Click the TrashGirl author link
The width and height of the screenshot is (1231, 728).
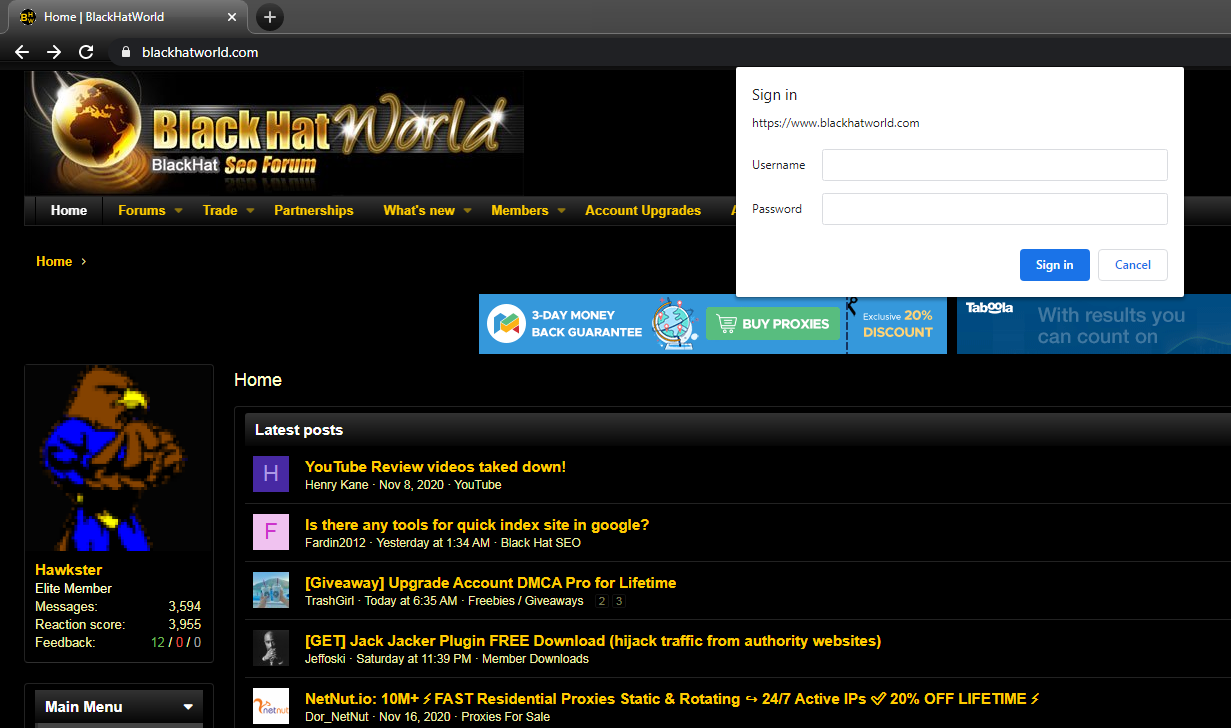pyautogui.click(x=330, y=601)
